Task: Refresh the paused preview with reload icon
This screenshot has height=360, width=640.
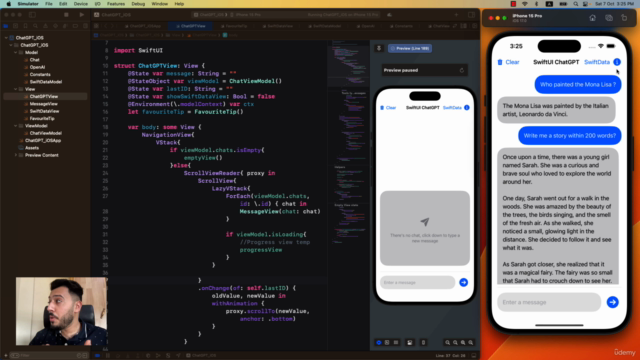Action: (462, 70)
